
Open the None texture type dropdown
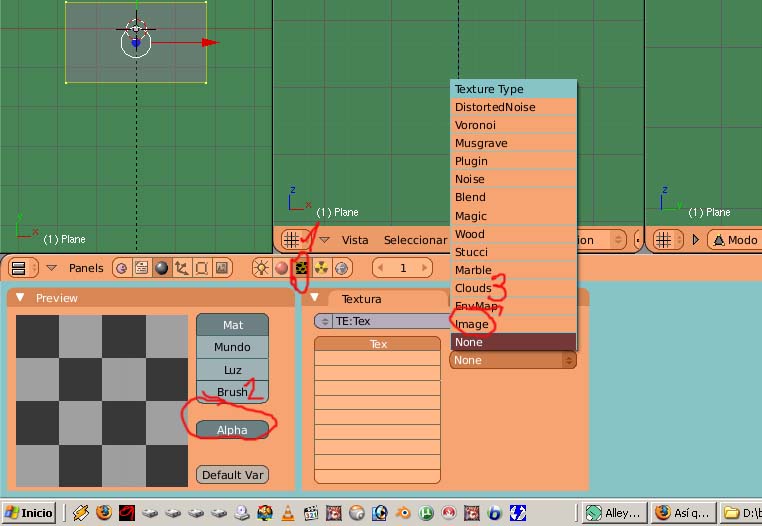513,360
